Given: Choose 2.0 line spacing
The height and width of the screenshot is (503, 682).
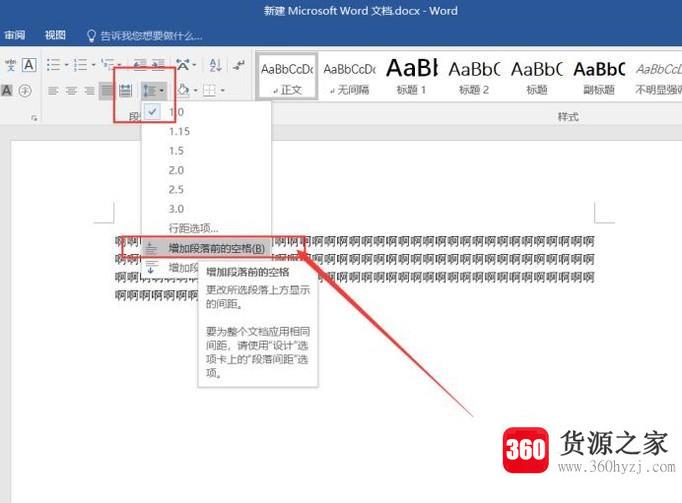Looking at the screenshot, I should pos(206,170).
